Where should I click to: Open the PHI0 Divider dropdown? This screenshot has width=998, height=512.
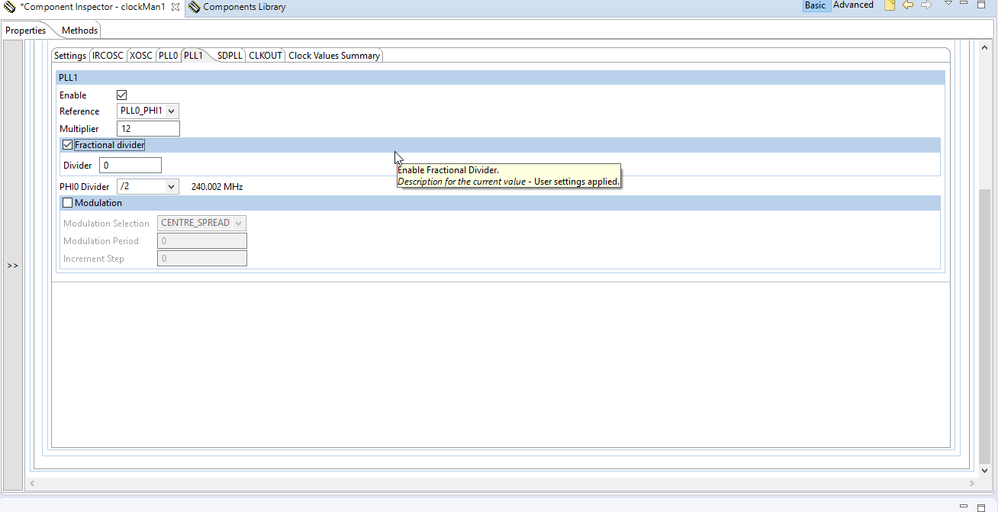(x=148, y=187)
